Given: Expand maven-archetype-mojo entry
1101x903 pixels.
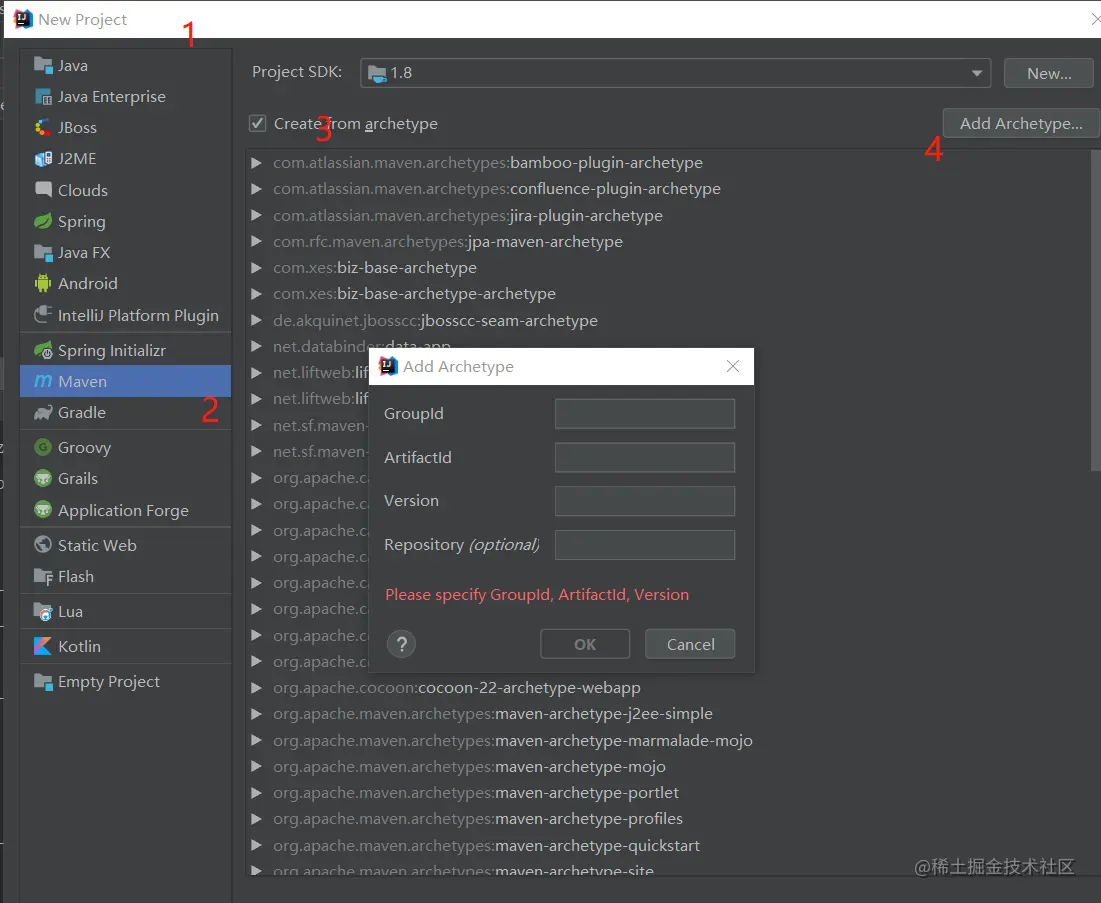Looking at the screenshot, I should 256,767.
